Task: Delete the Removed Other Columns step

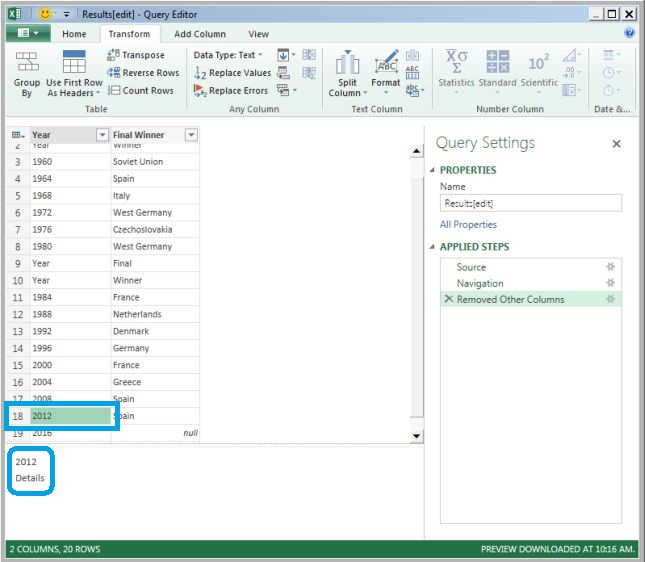Action: pyautogui.click(x=448, y=299)
